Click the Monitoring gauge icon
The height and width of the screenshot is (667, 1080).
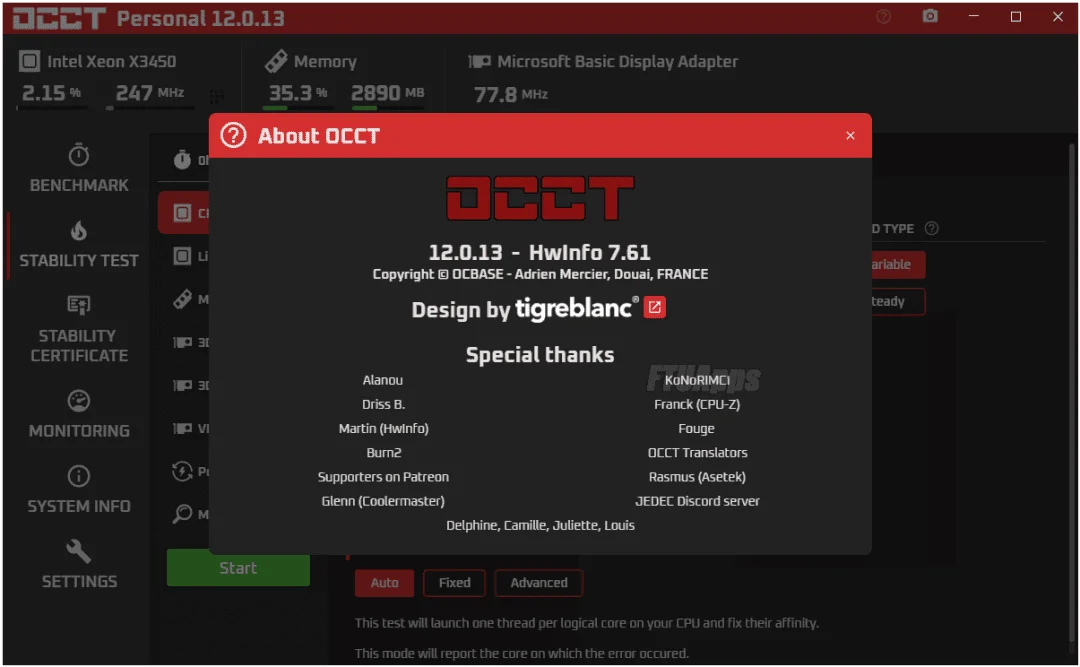point(79,400)
